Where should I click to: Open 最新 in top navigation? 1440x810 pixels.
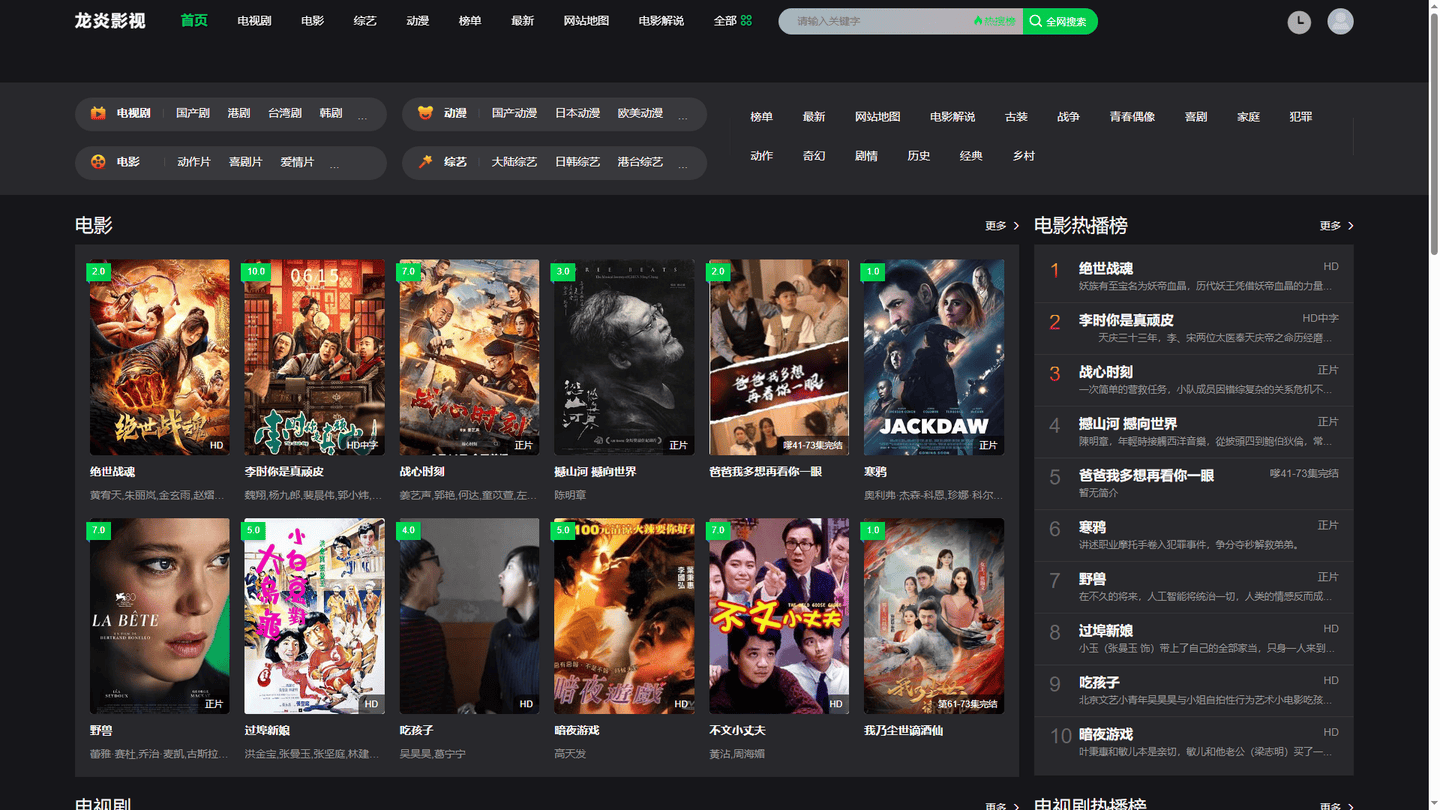click(x=522, y=21)
